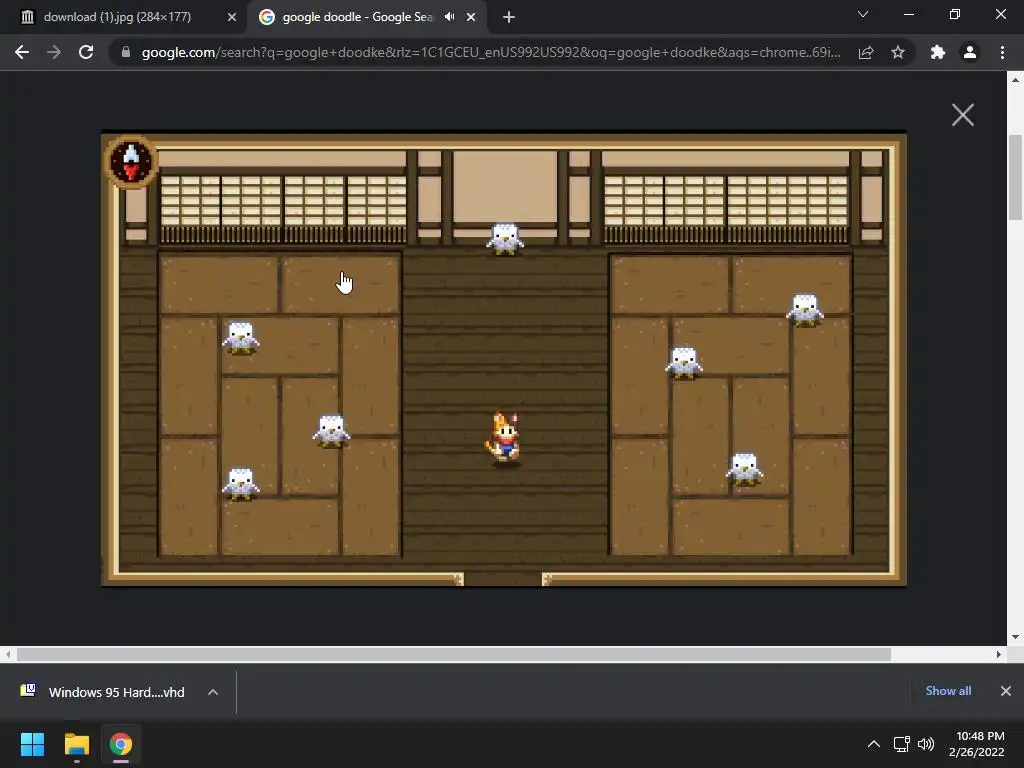The image size is (1024, 768).
Task: Click the horizontal page scrollbar thumb
Action: tap(454, 654)
